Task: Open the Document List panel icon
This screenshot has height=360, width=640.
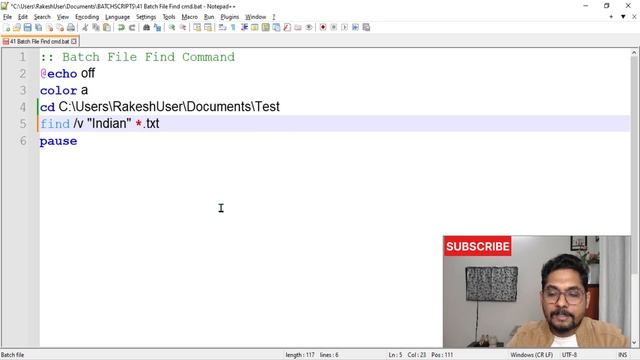Action: tap(276, 27)
